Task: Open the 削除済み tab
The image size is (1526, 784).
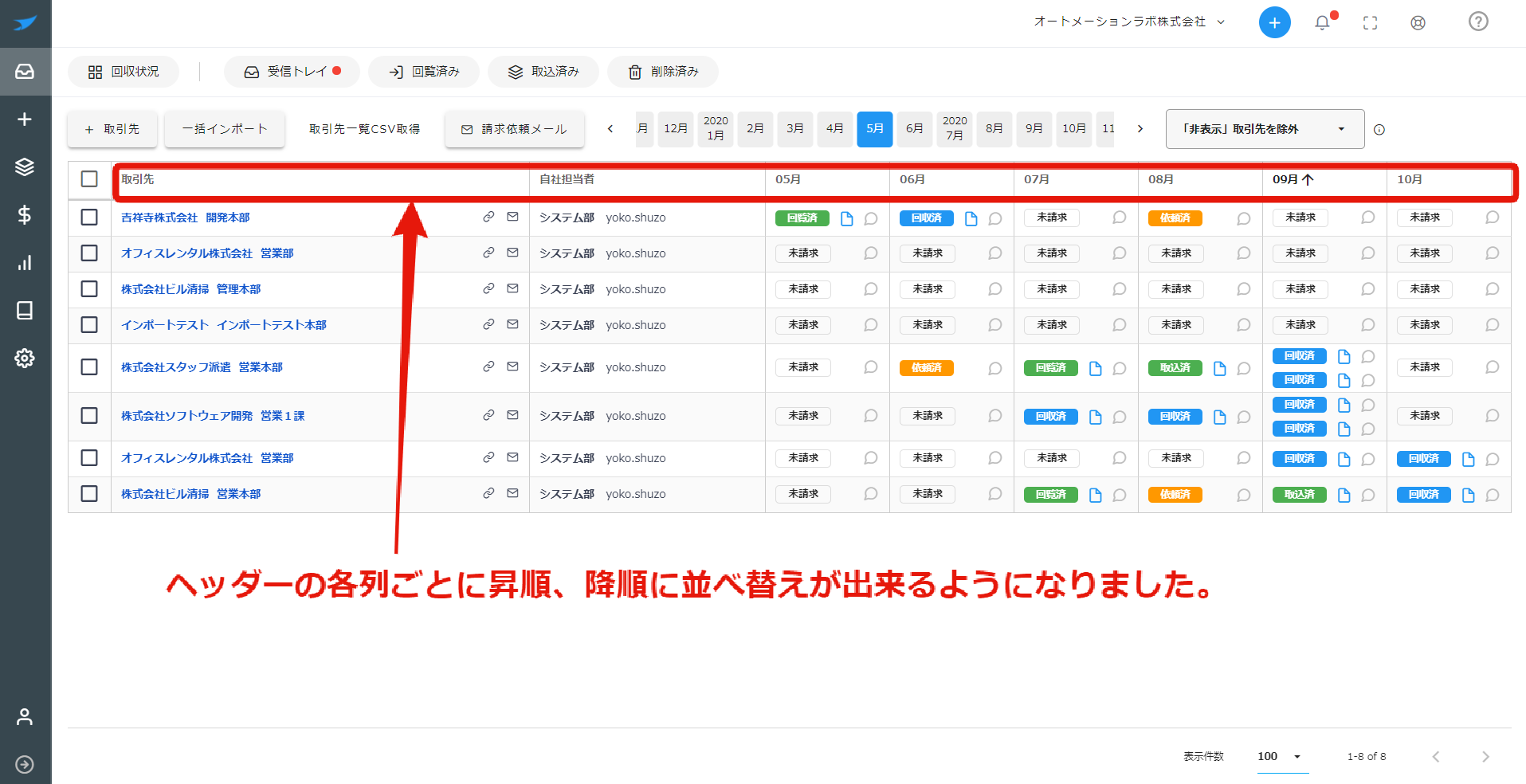Action: pos(663,72)
